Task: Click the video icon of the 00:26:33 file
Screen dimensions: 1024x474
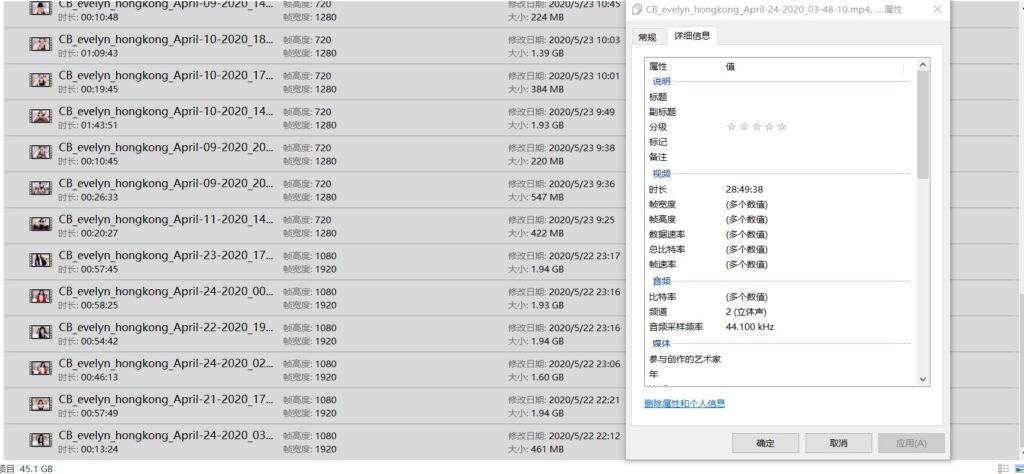Action: [x=40, y=189]
